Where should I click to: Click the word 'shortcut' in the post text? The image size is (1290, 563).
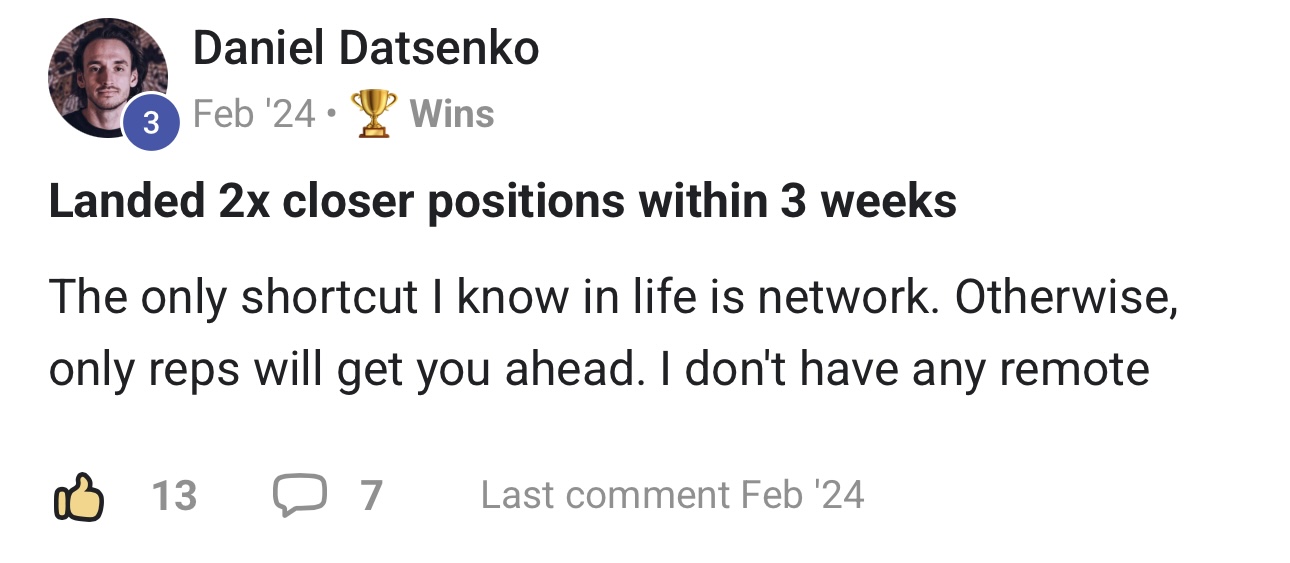pyautogui.click(x=328, y=297)
